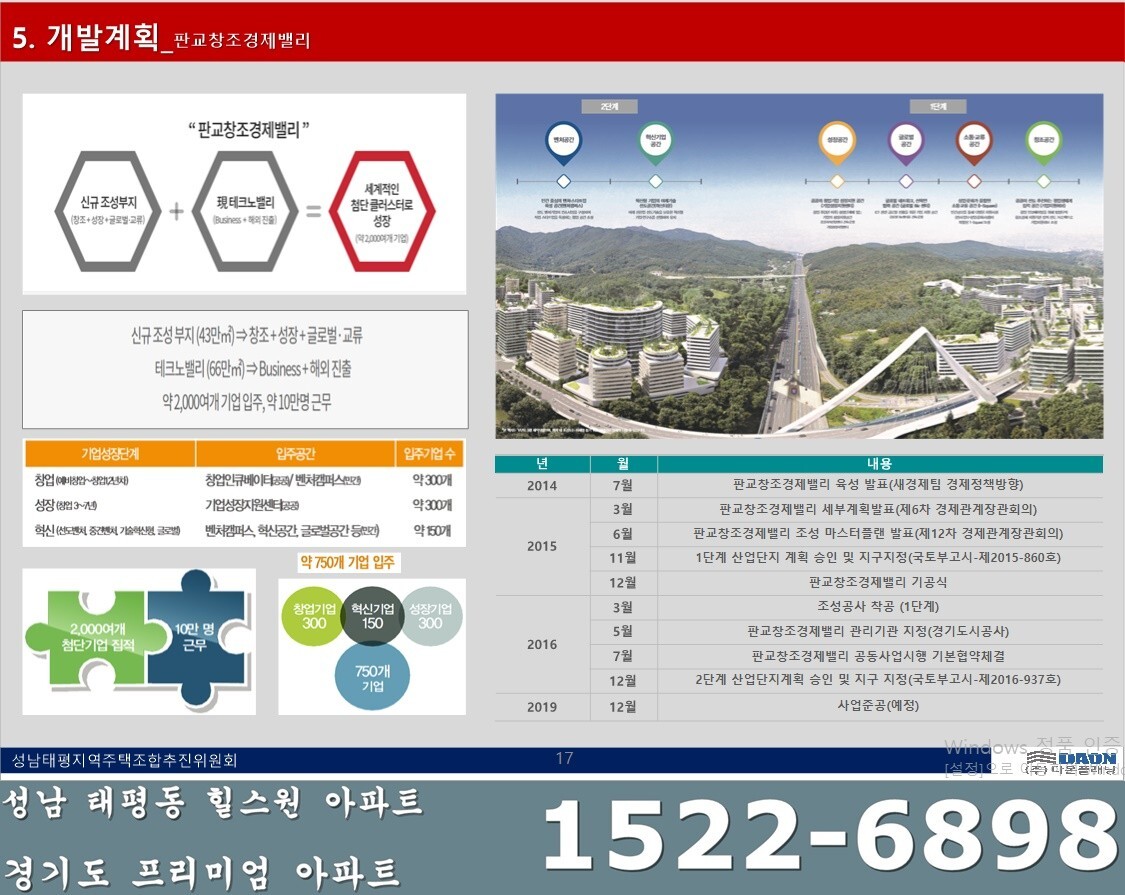Screen dimensions: 1125x895
Task: Click the 신규 조성부지 gray hexagon
Action: 108,210
